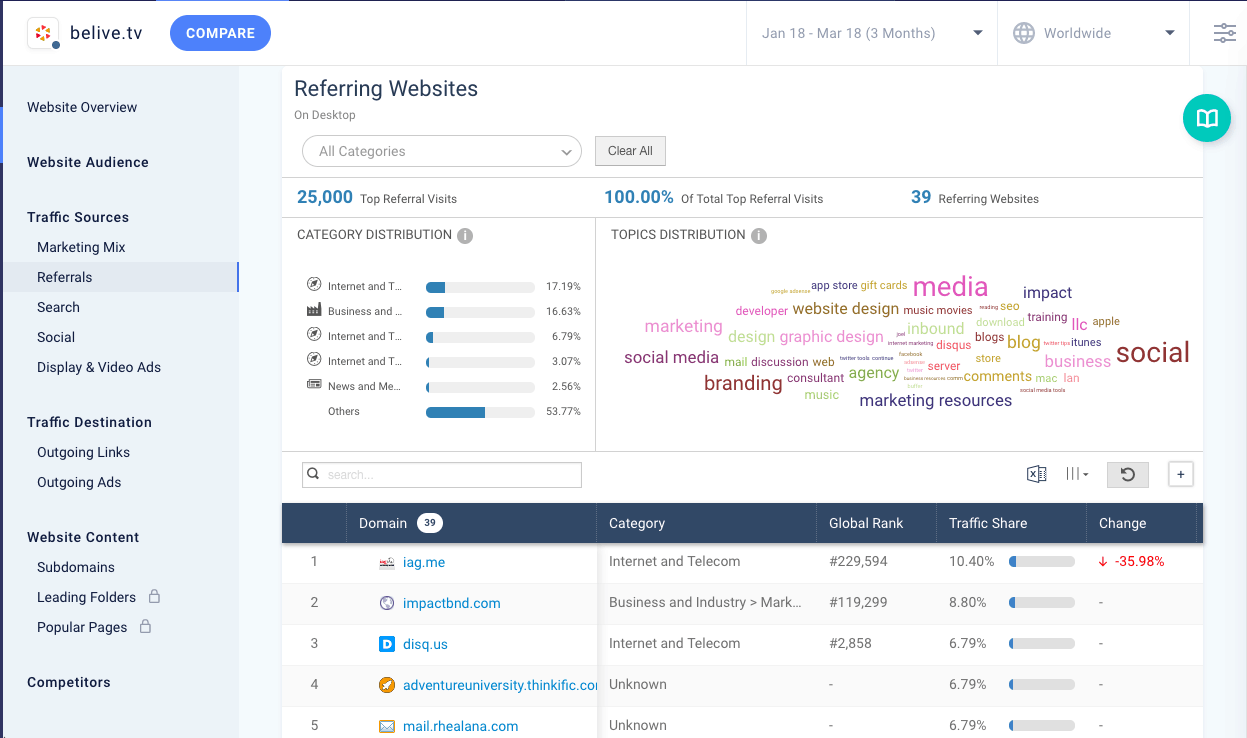Click the plus add column icon
Image resolution: width=1247 pixels, height=738 pixels.
[1180, 474]
